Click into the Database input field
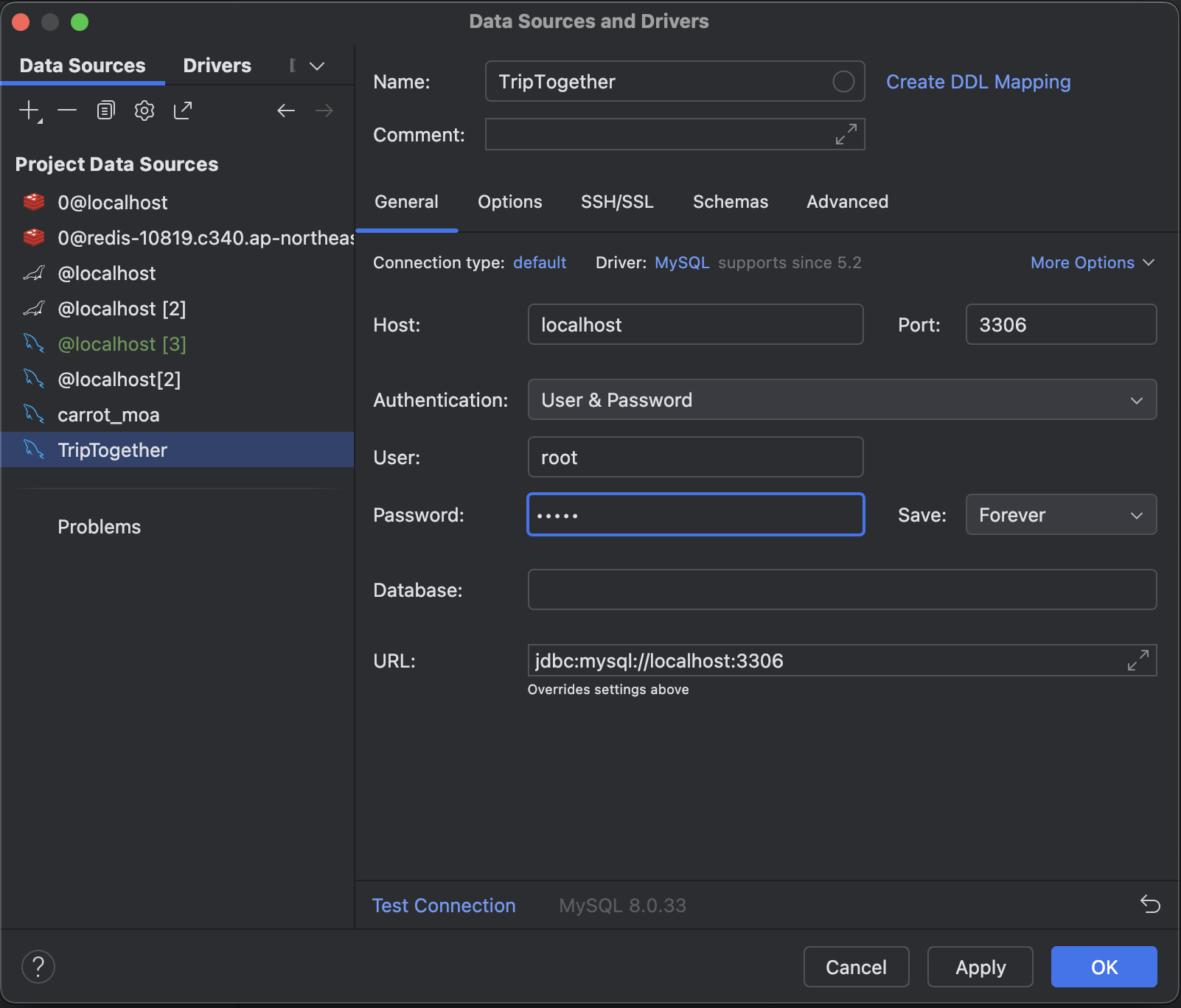This screenshot has height=1008, width=1181. 842,590
